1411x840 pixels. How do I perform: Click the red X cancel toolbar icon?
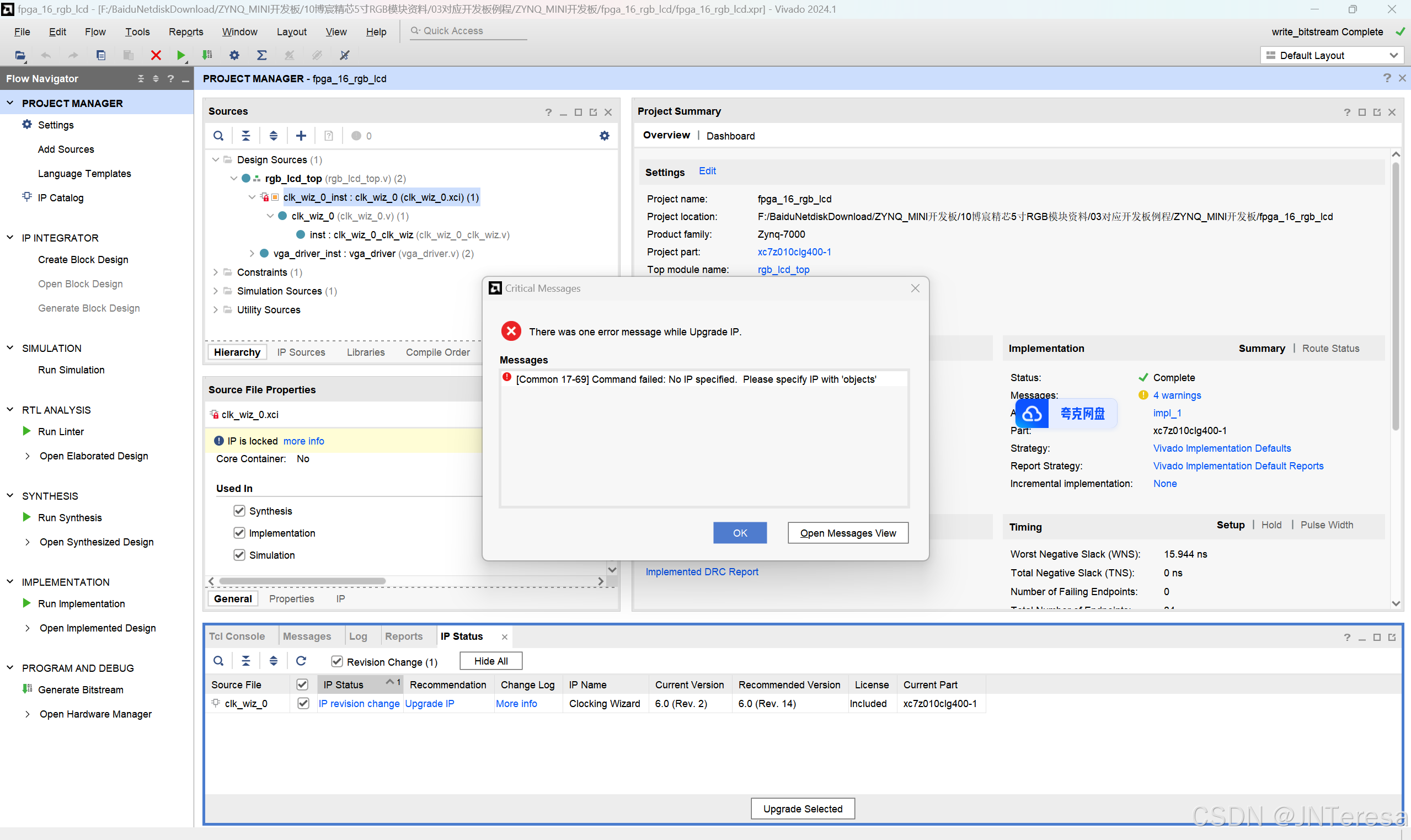[156, 55]
